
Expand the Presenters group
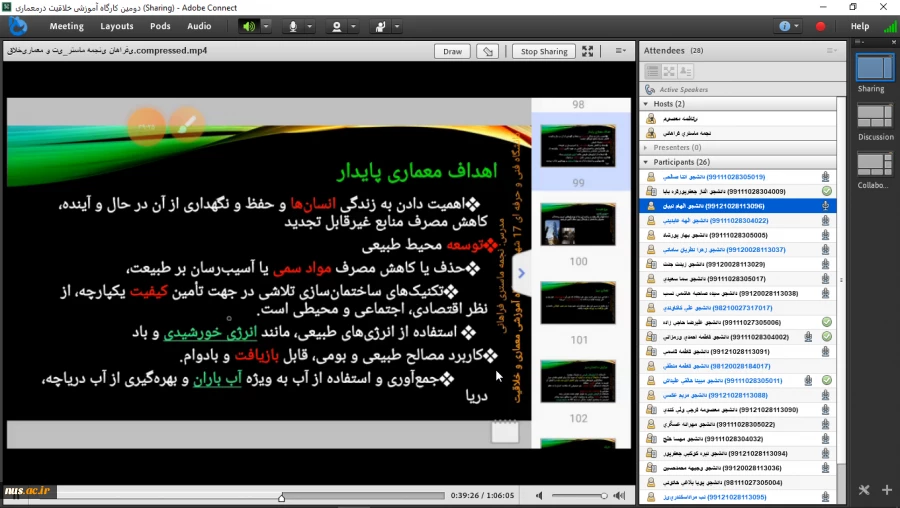[x=648, y=147]
